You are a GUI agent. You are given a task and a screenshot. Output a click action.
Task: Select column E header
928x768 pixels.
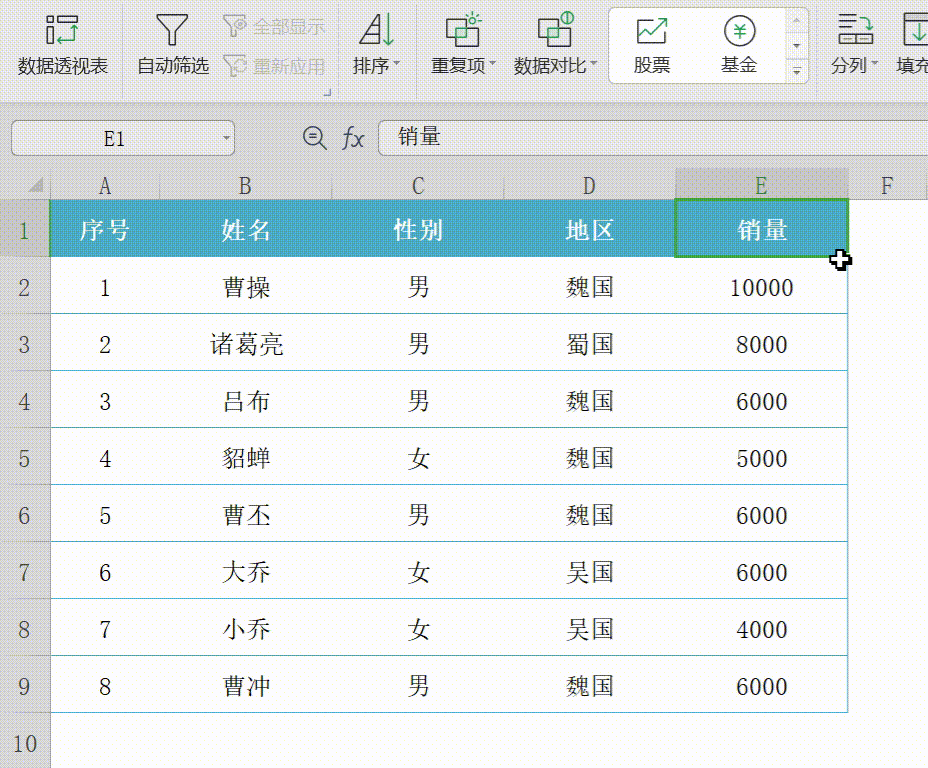coord(761,185)
